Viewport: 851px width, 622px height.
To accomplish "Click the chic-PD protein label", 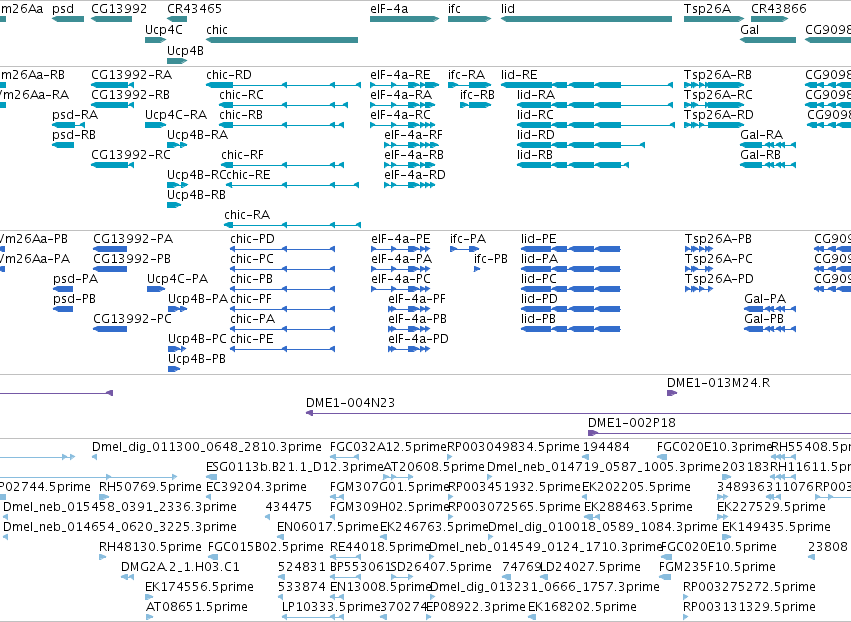I will (252, 239).
